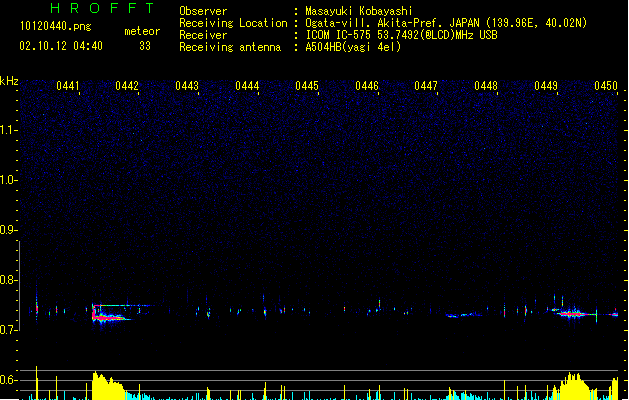
Task: Click the 0446 time marker
Action: point(367,86)
